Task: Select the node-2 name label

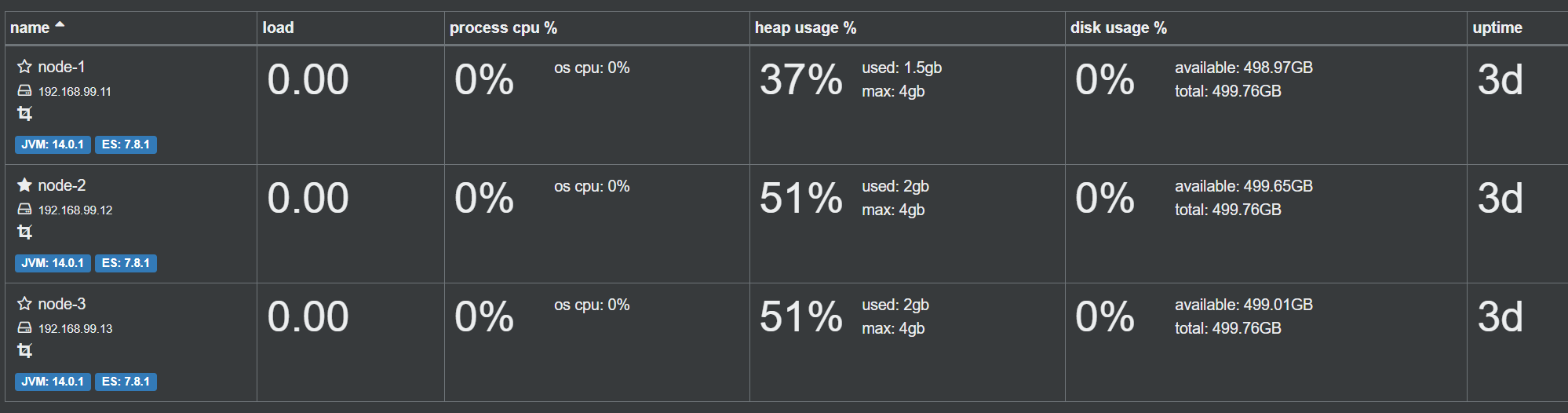Action: 62,185
